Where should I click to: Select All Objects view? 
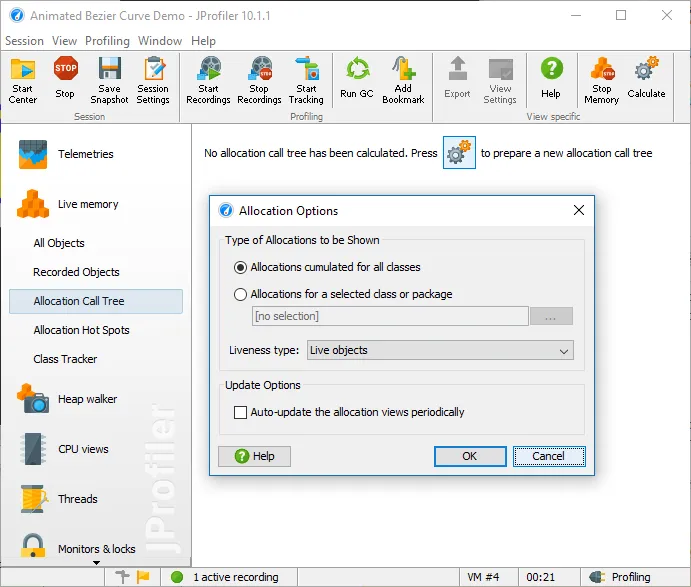coord(59,243)
